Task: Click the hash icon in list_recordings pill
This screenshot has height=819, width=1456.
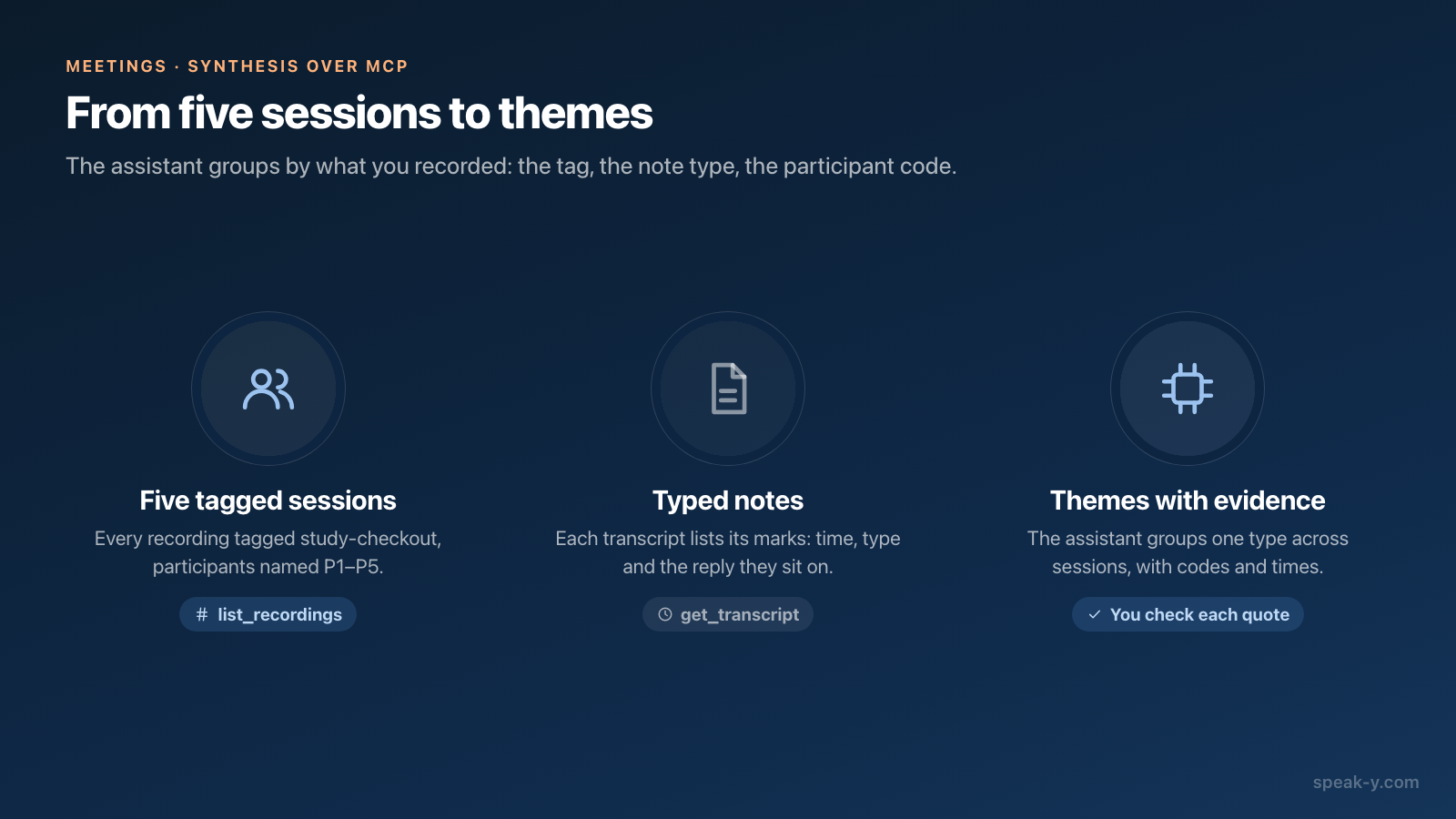Action: [x=202, y=614]
